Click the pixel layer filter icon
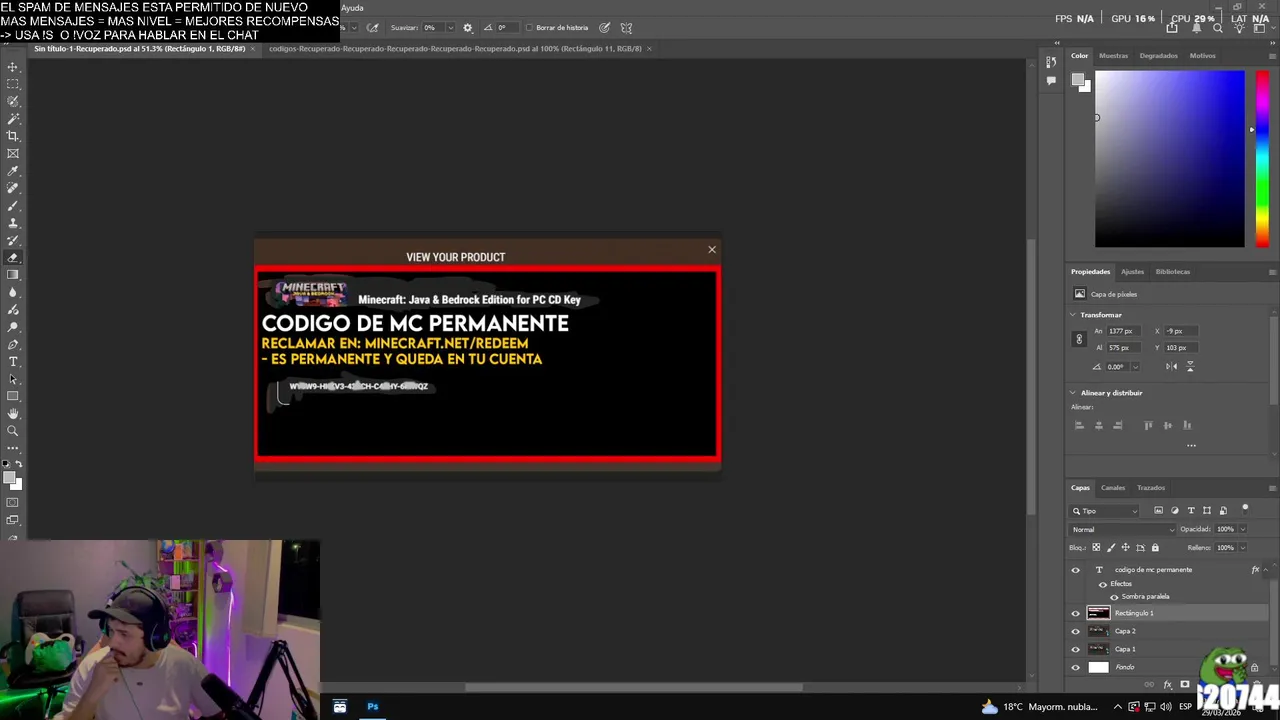Image resolution: width=1280 pixels, height=720 pixels. [x=1158, y=511]
